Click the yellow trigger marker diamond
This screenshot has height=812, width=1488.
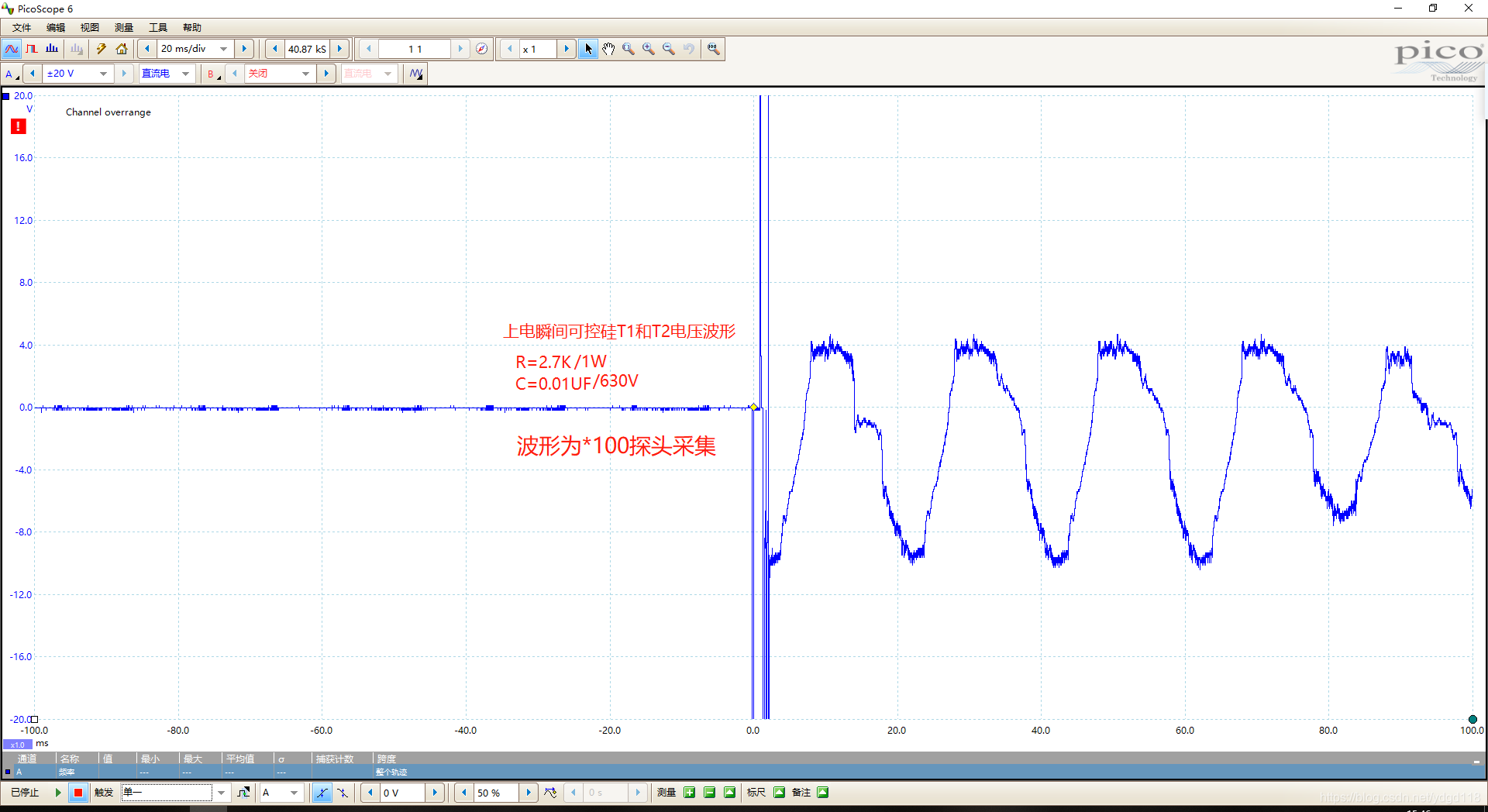(x=753, y=408)
